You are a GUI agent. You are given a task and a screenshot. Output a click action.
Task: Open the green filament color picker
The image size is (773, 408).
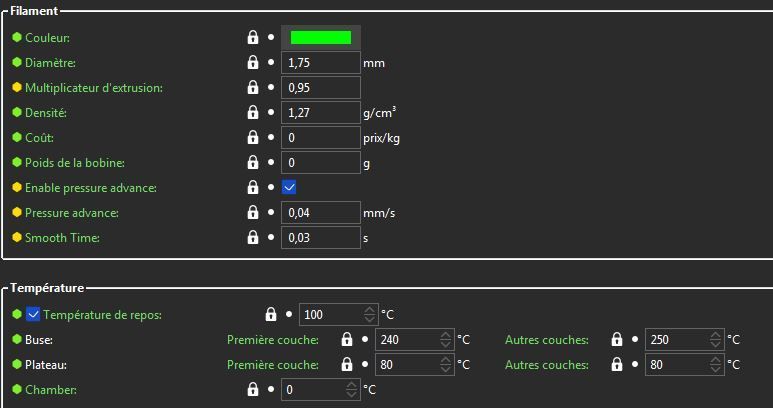(x=321, y=37)
